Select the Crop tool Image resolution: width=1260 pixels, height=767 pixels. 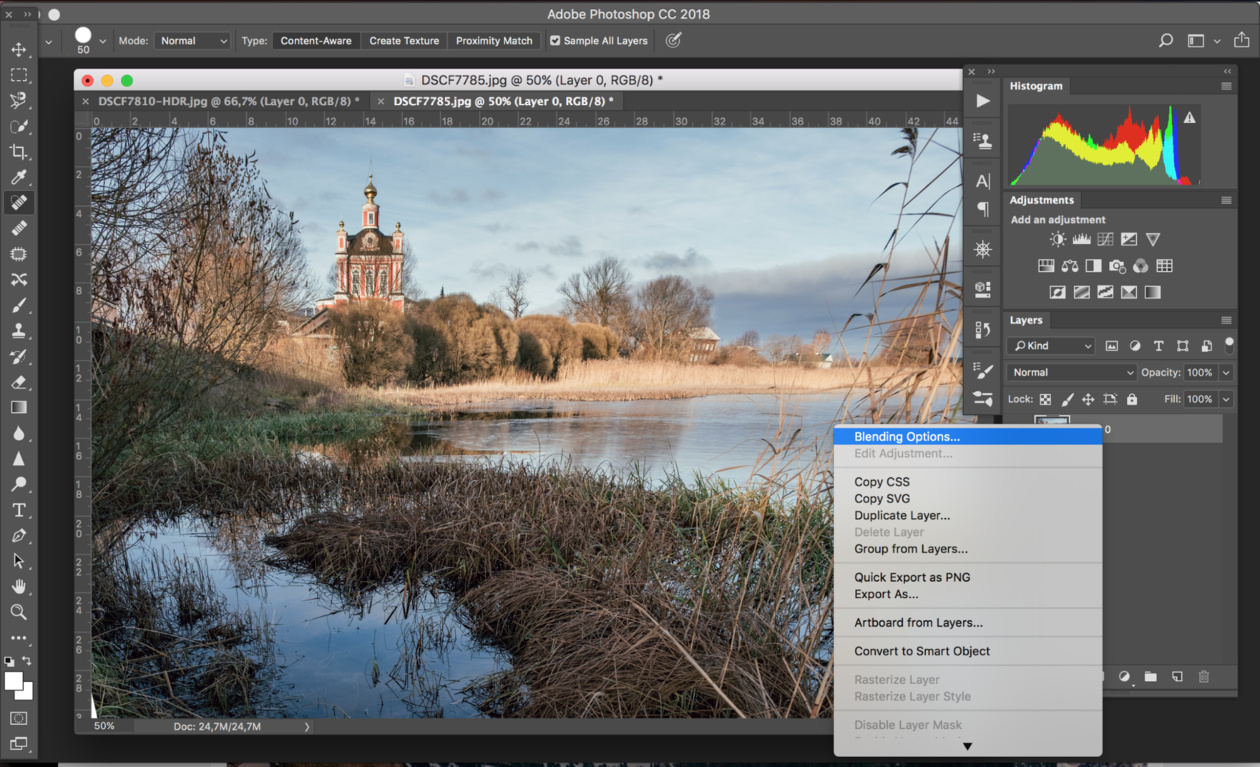[18, 152]
